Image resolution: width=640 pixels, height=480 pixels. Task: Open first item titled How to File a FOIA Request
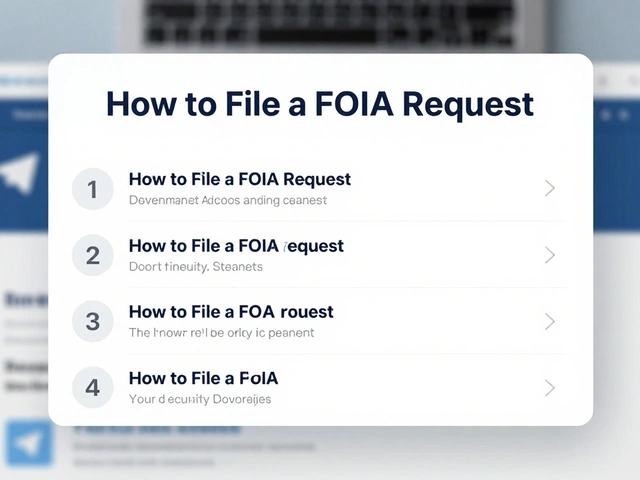pos(240,180)
